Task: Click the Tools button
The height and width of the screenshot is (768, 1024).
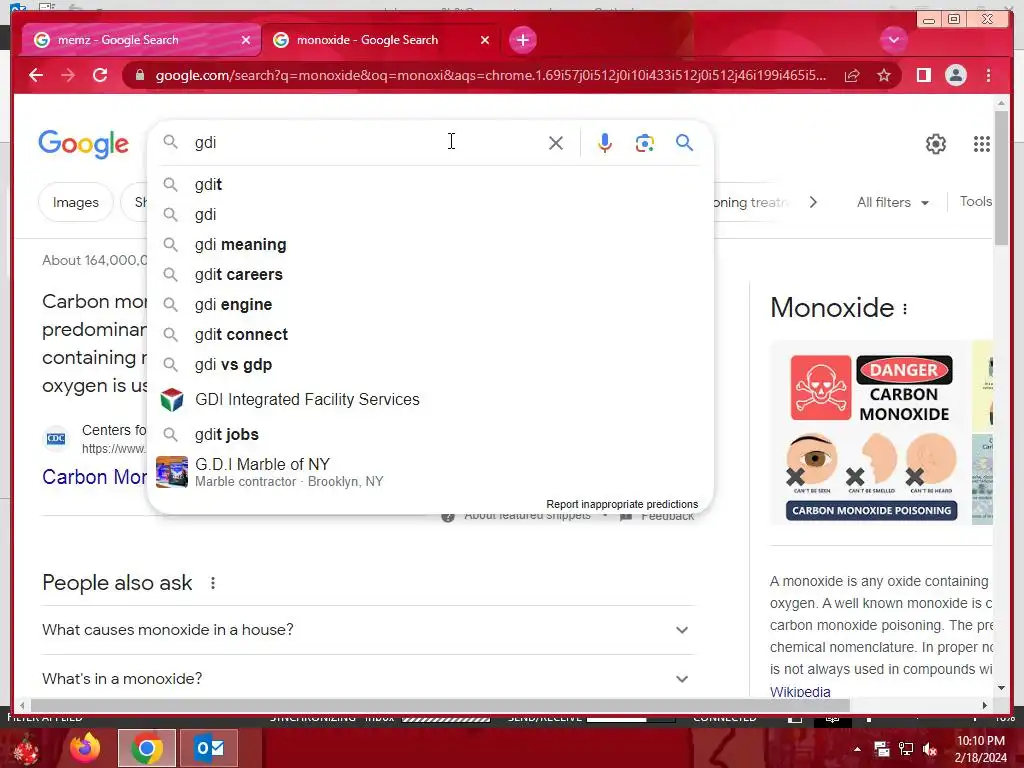Action: pos(976,202)
